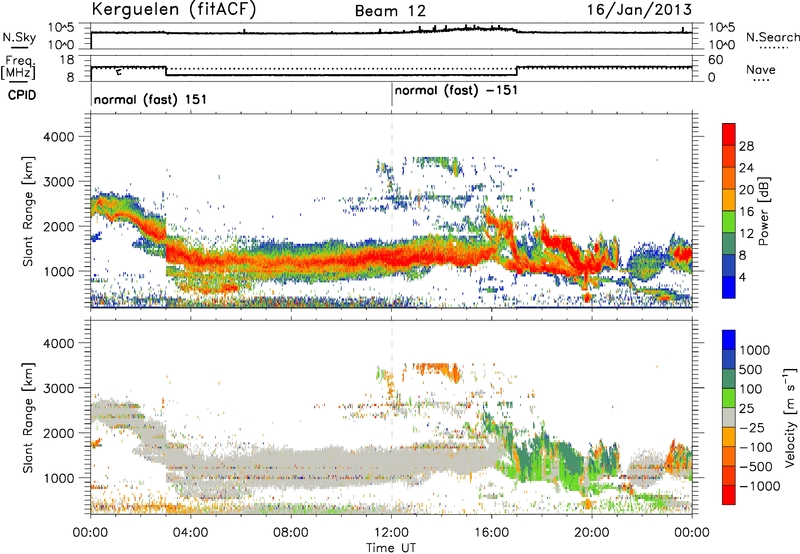Click the velocity panel "Slant Range [km]" label

28,417
